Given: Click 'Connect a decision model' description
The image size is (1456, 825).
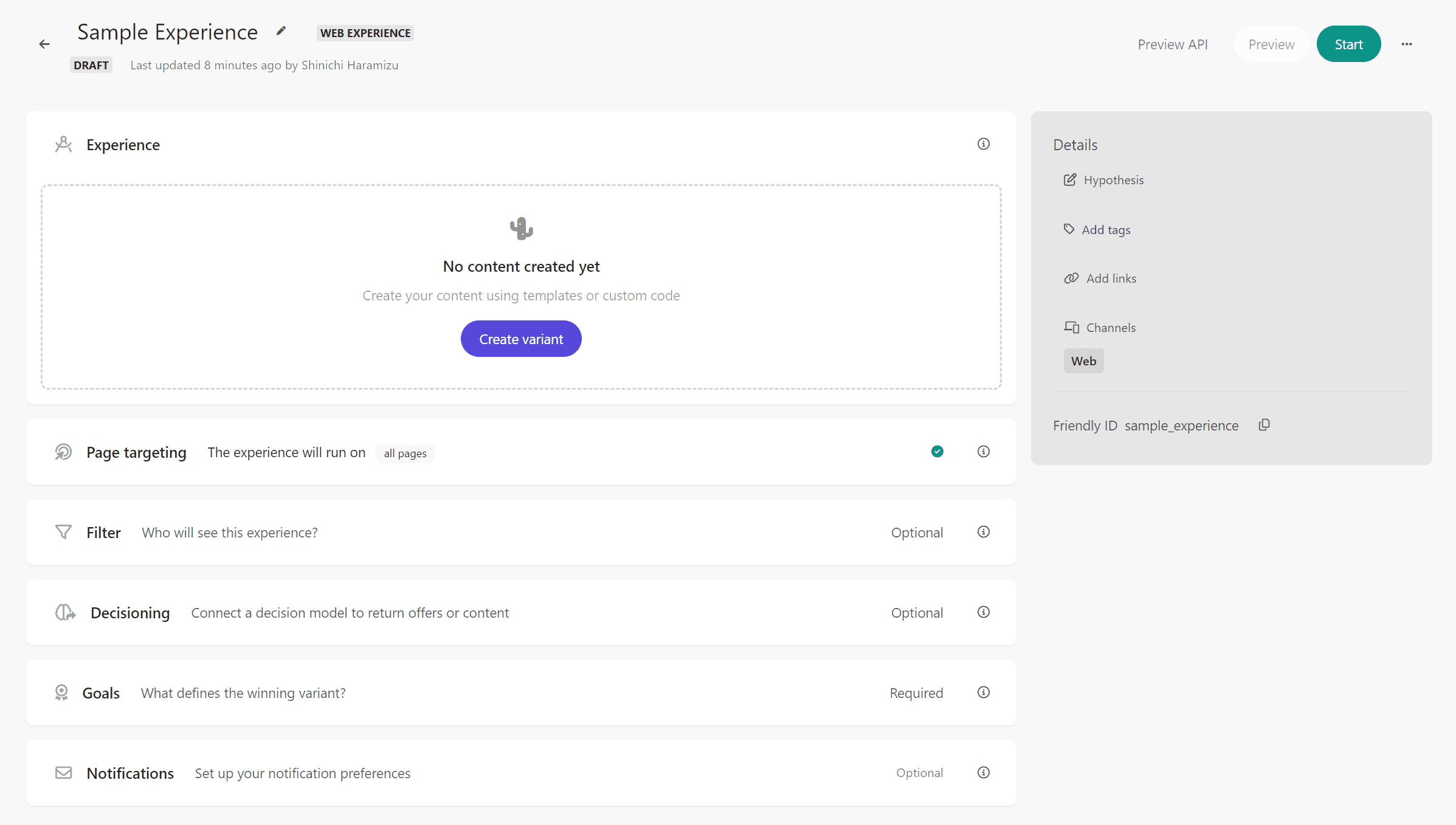Looking at the screenshot, I should point(350,613).
